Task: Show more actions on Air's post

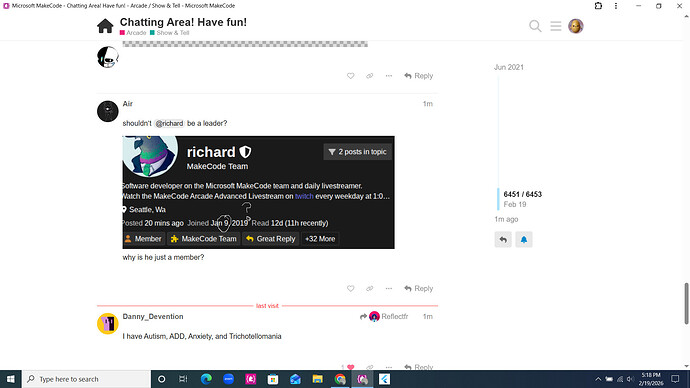Action: point(389,289)
